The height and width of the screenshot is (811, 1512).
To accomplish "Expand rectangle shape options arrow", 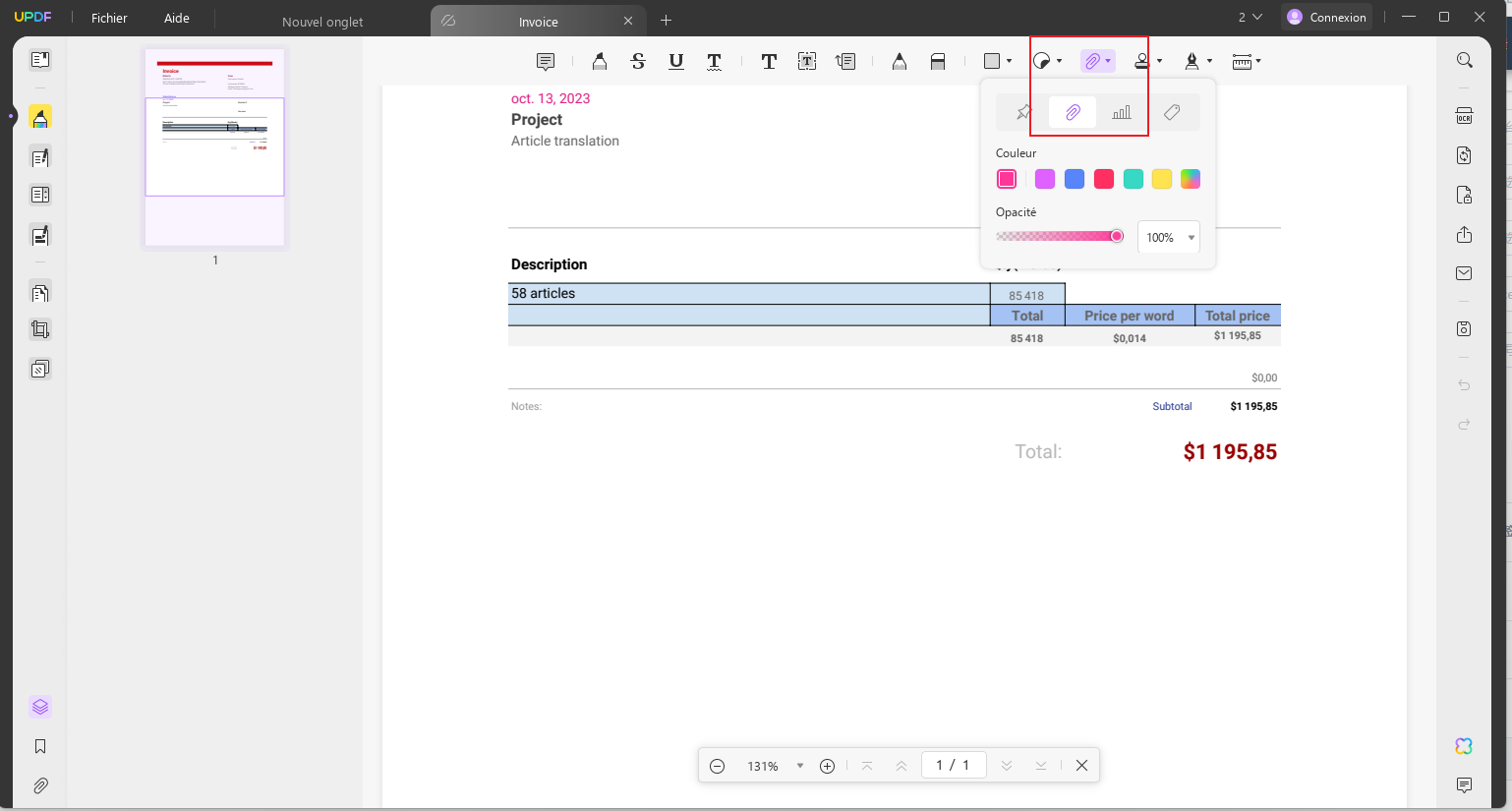I will 1010,61.
